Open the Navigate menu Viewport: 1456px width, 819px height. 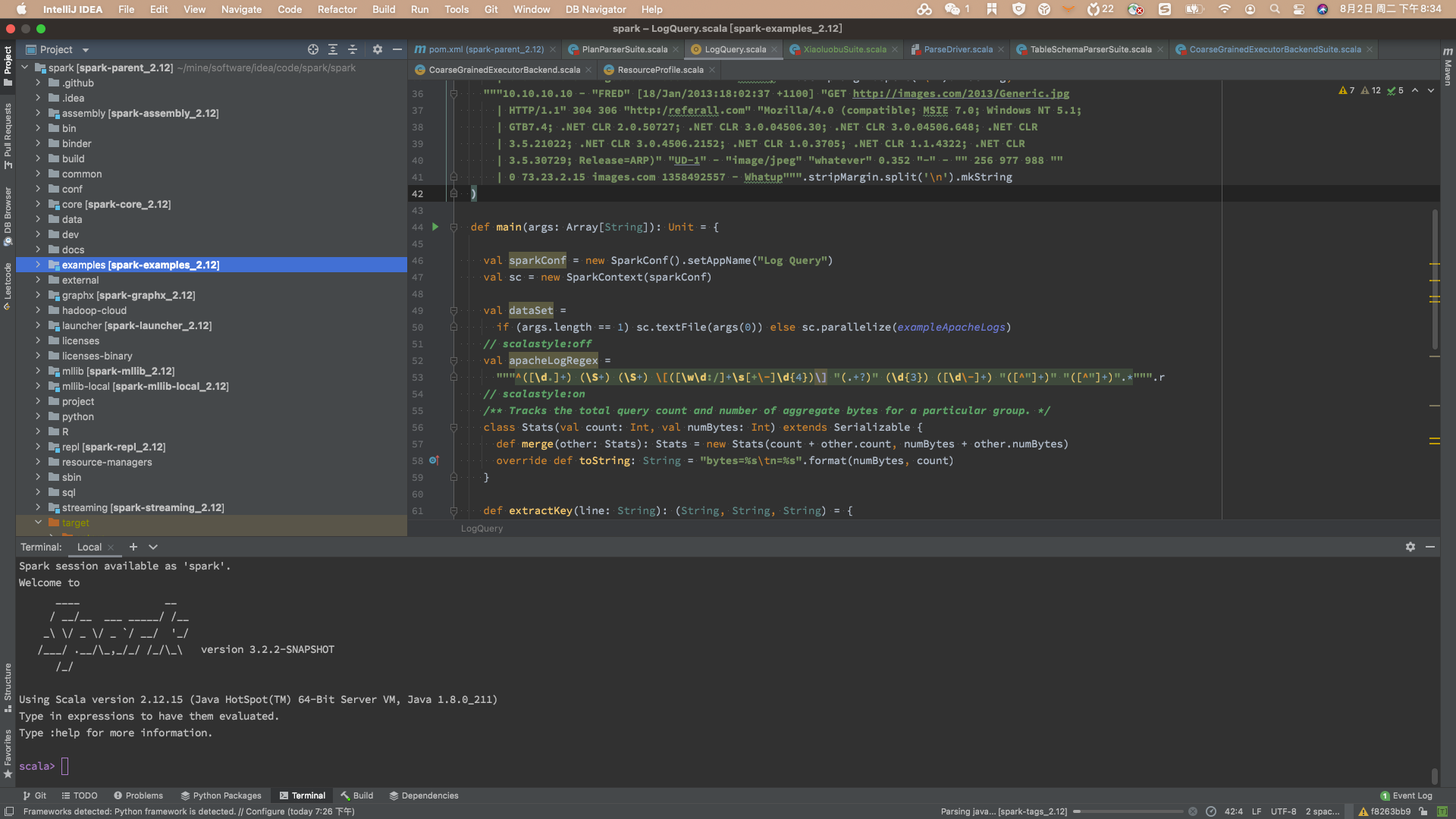point(241,9)
